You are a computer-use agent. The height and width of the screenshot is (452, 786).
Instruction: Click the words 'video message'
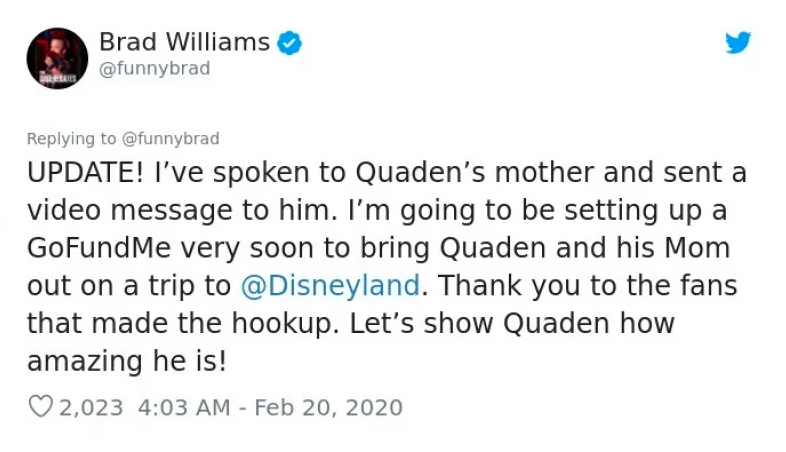pos(130,210)
